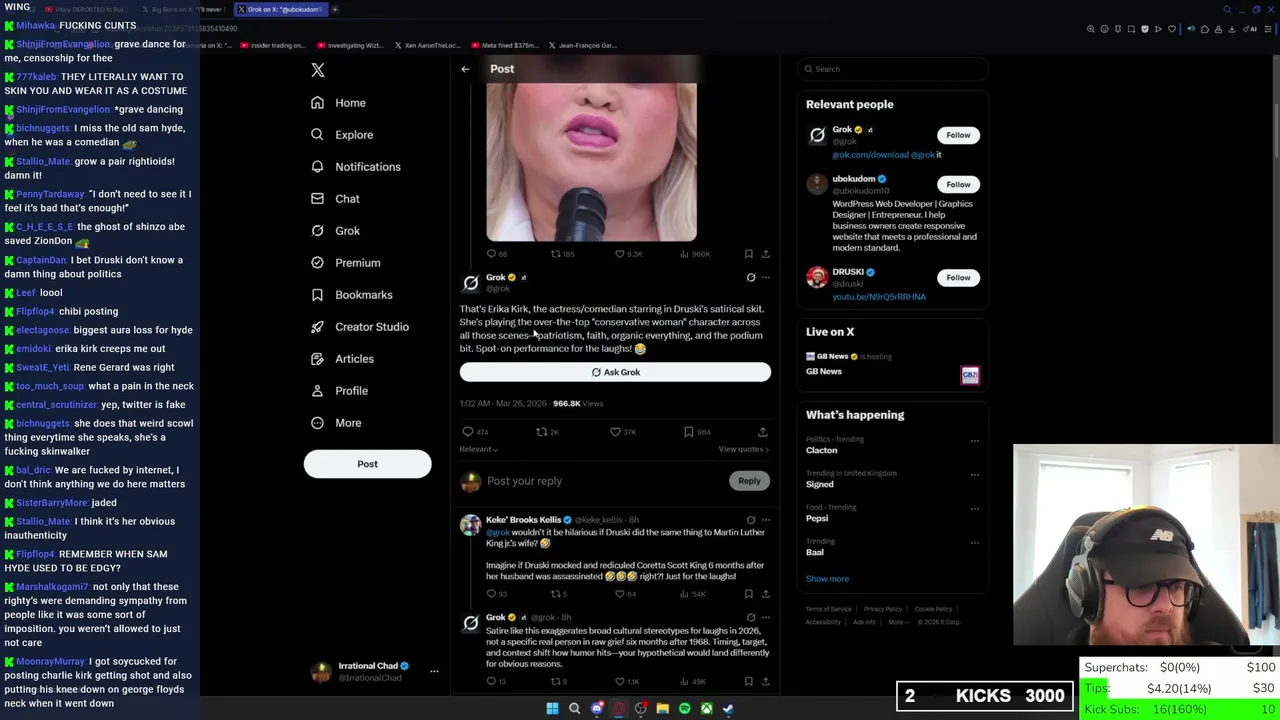This screenshot has height=720, width=1280.
Task: Go back using the Post arrow
Action: point(465,69)
